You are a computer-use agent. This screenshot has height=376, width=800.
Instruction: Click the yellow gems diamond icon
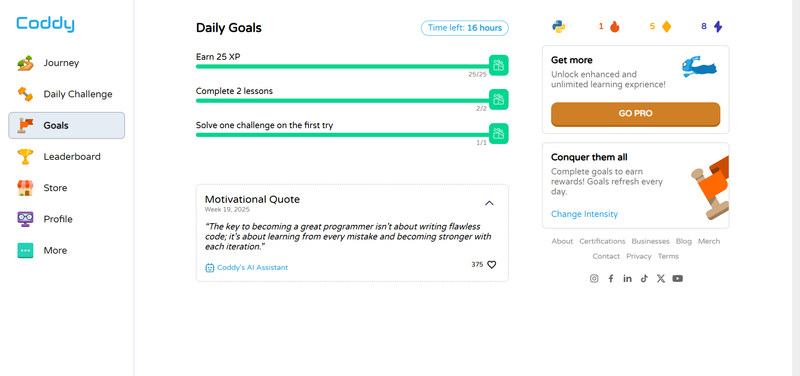(666, 27)
